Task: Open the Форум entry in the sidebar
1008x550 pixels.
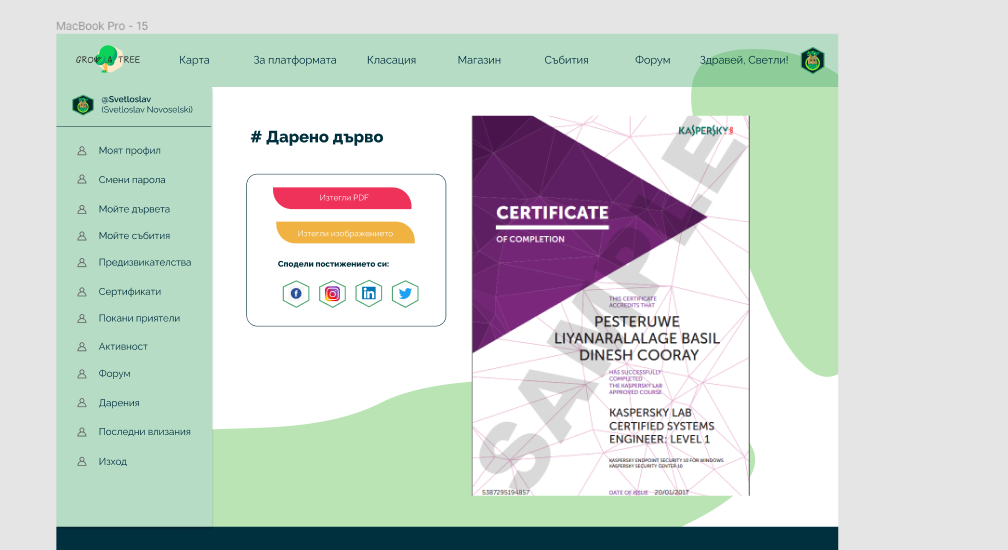Action: coord(114,373)
